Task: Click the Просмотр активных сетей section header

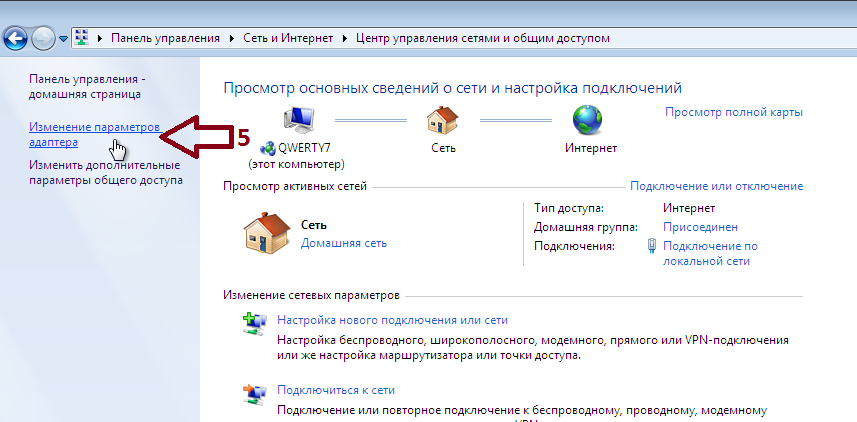Action: click(295, 186)
